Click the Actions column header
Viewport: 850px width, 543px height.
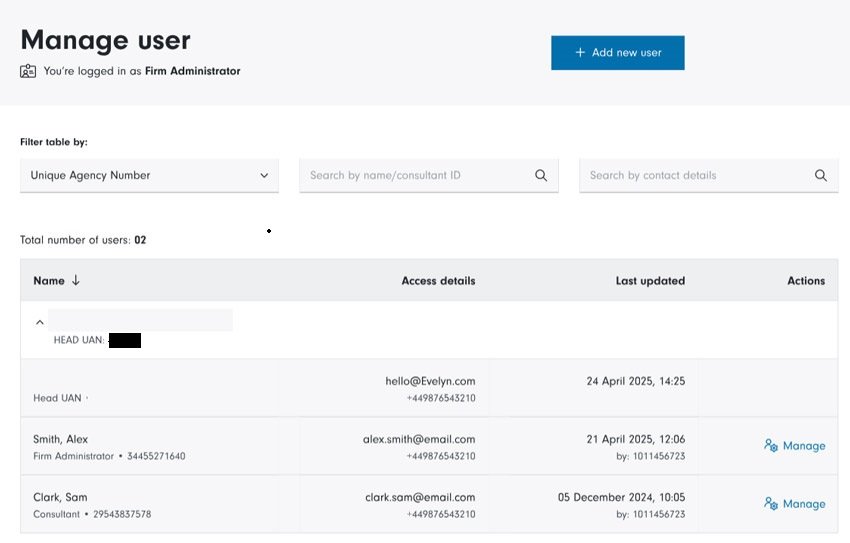click(805, 281)
